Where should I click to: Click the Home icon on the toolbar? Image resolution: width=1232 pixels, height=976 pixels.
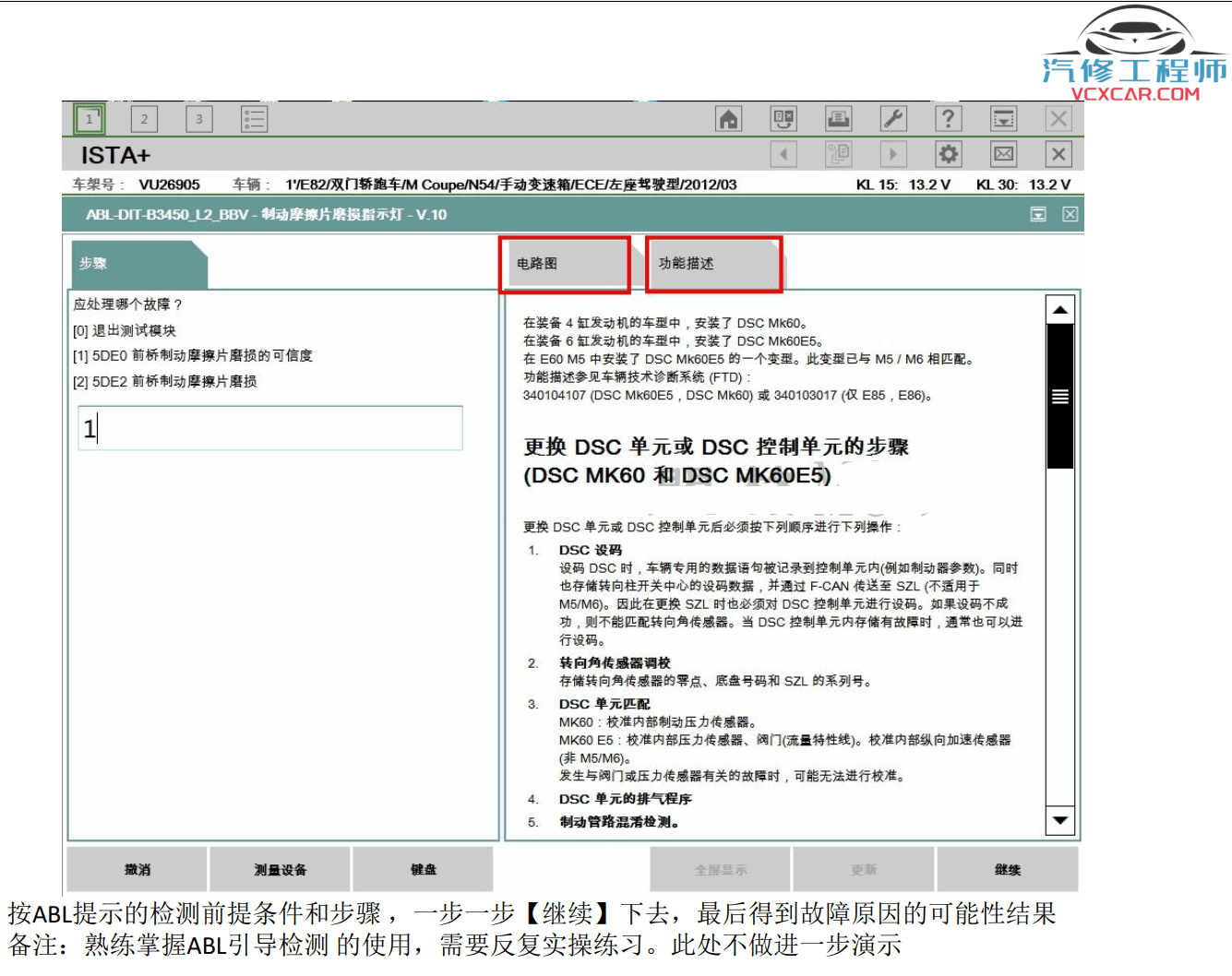point(728,118)
